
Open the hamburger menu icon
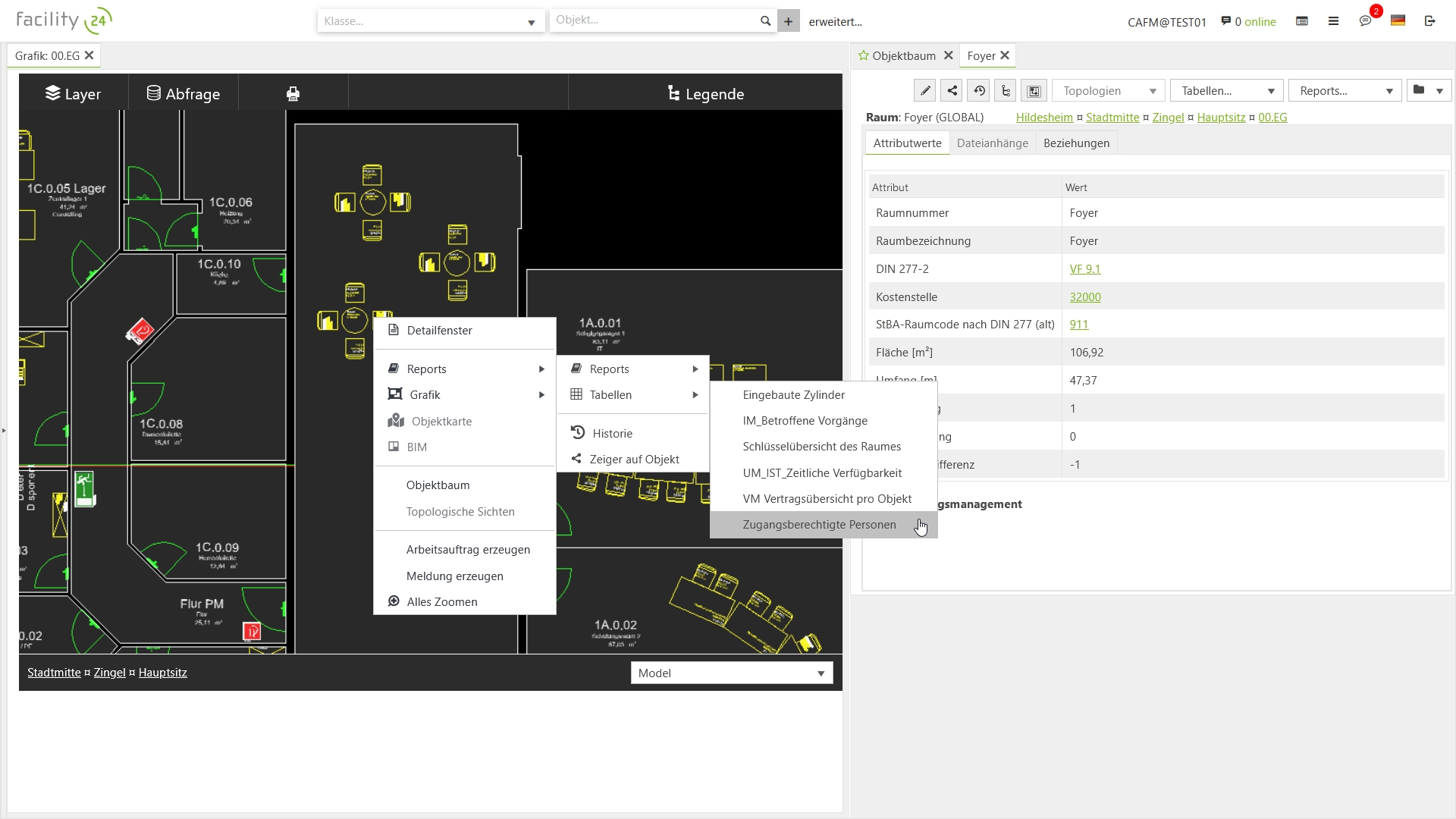point(1333,21)
